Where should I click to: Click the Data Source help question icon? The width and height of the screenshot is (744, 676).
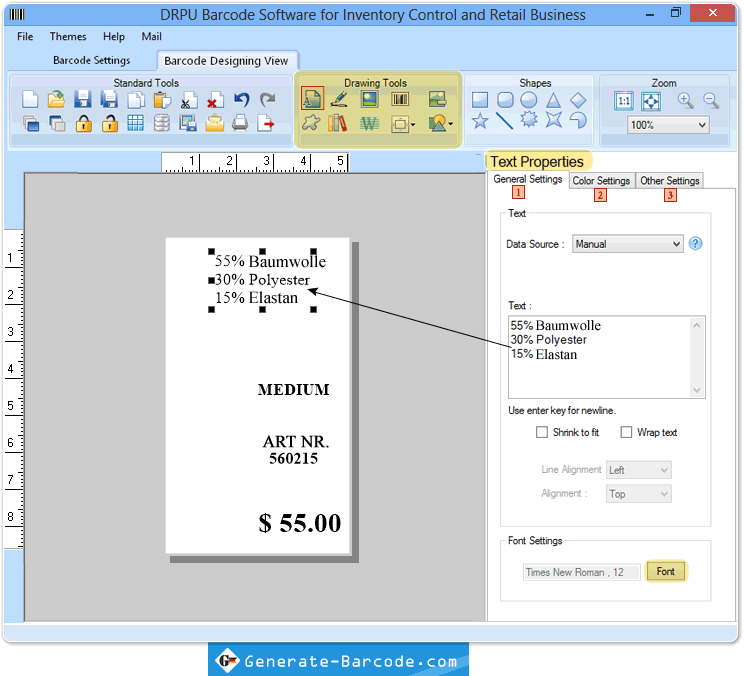pyautogui.click(x=695, y=243)
